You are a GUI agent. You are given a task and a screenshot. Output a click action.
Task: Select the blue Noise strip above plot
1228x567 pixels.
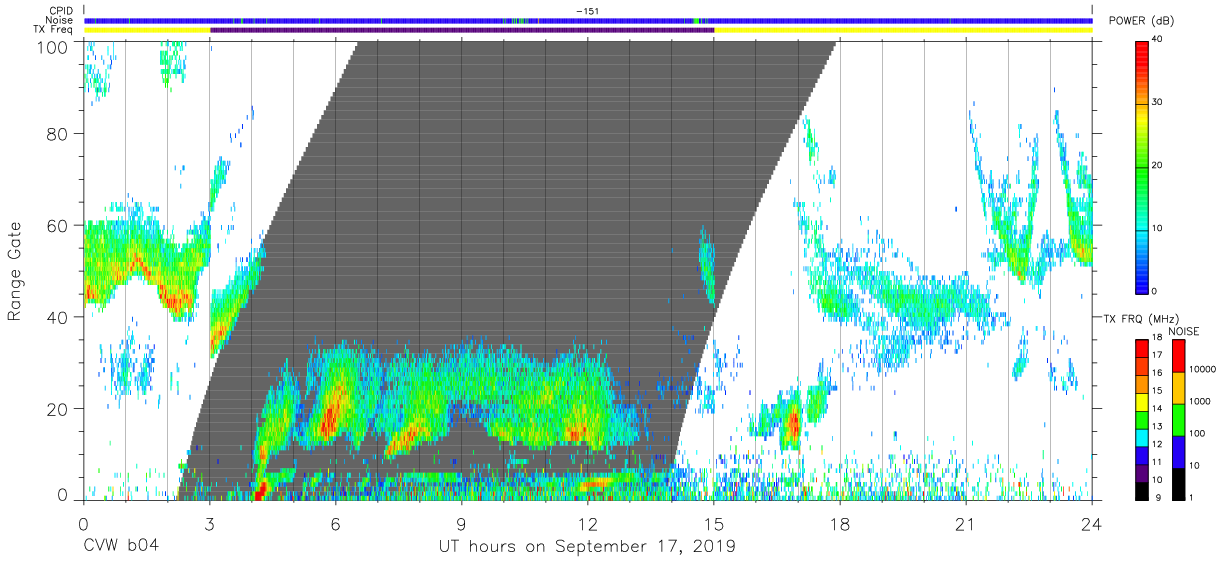(x=588, y=20)
